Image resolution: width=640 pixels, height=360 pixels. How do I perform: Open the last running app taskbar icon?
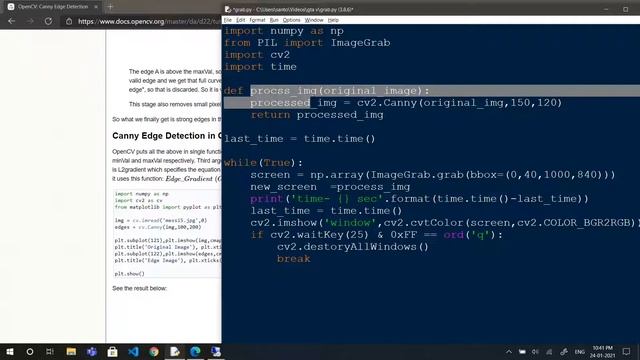(x=216, y=351)
